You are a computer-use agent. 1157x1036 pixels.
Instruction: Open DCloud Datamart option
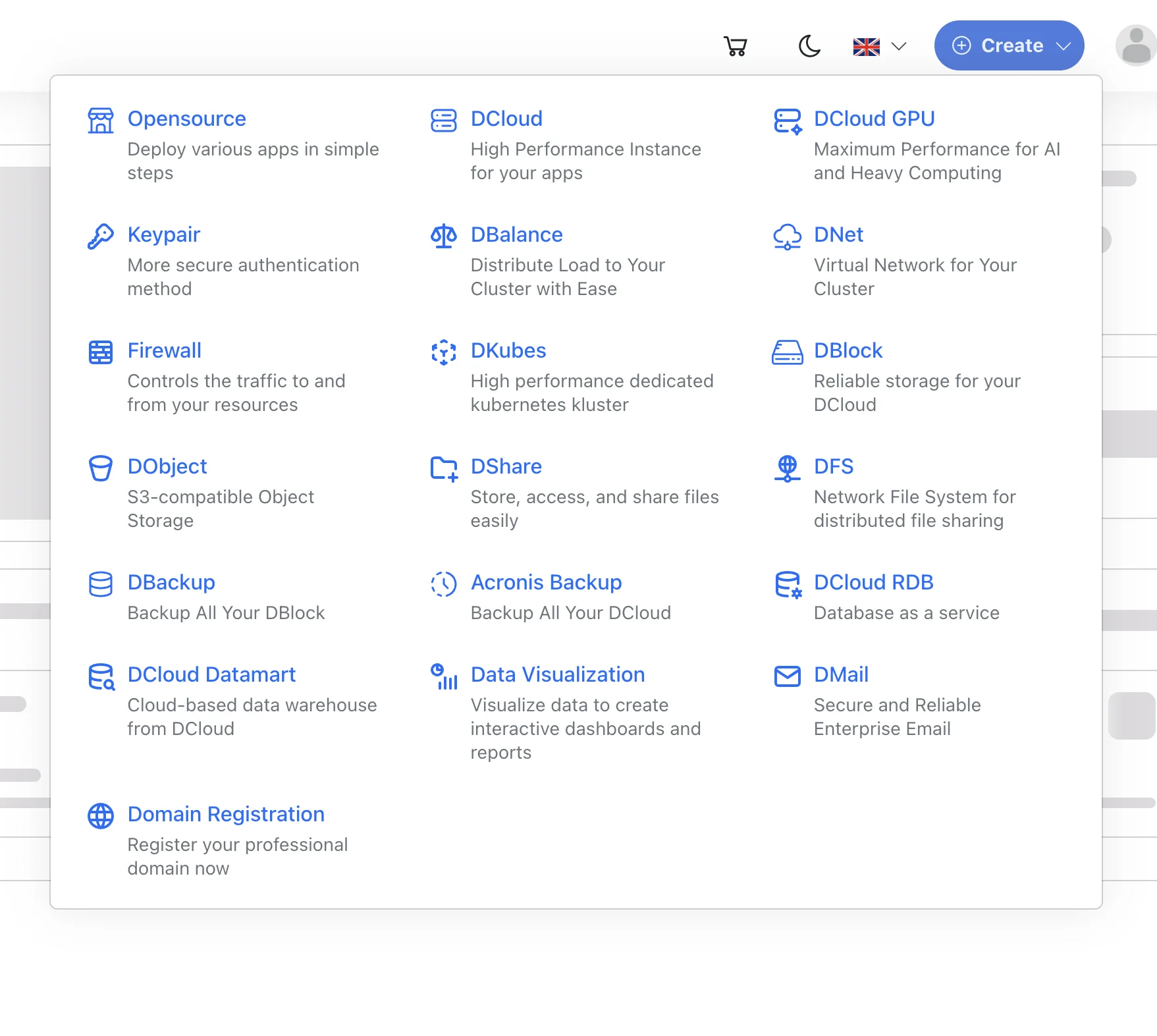[211, 674]
